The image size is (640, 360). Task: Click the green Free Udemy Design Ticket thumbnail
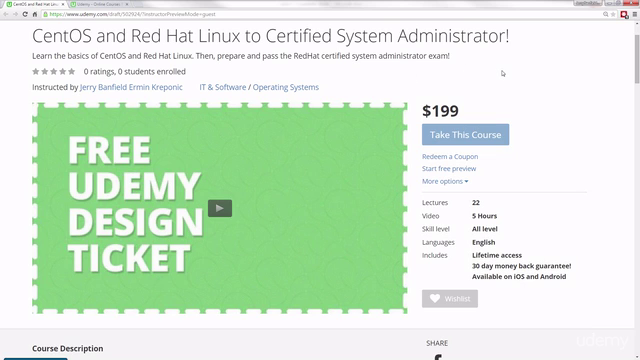pos(220,208)
